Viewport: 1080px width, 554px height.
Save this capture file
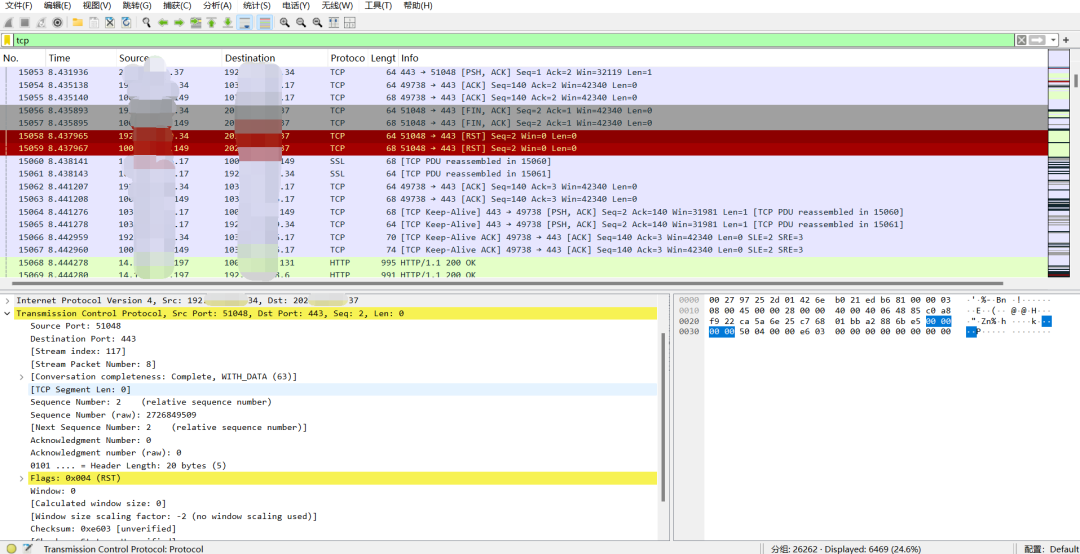(x=94, y=23)
